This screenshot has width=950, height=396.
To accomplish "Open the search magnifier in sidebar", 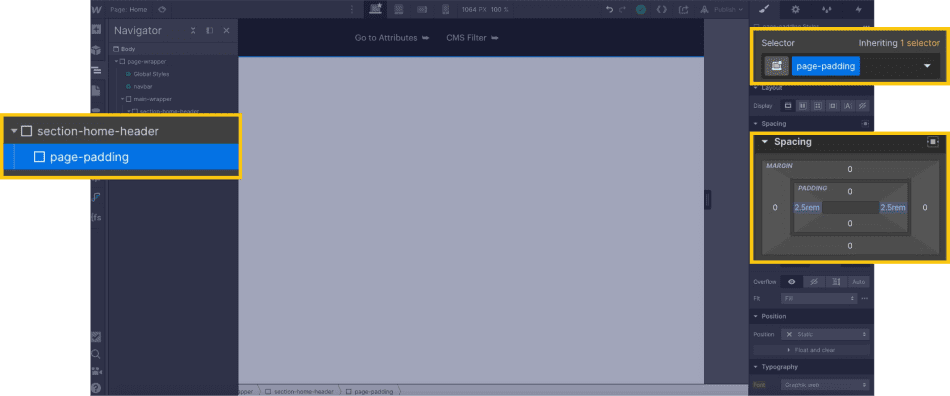I will [96, 354].
